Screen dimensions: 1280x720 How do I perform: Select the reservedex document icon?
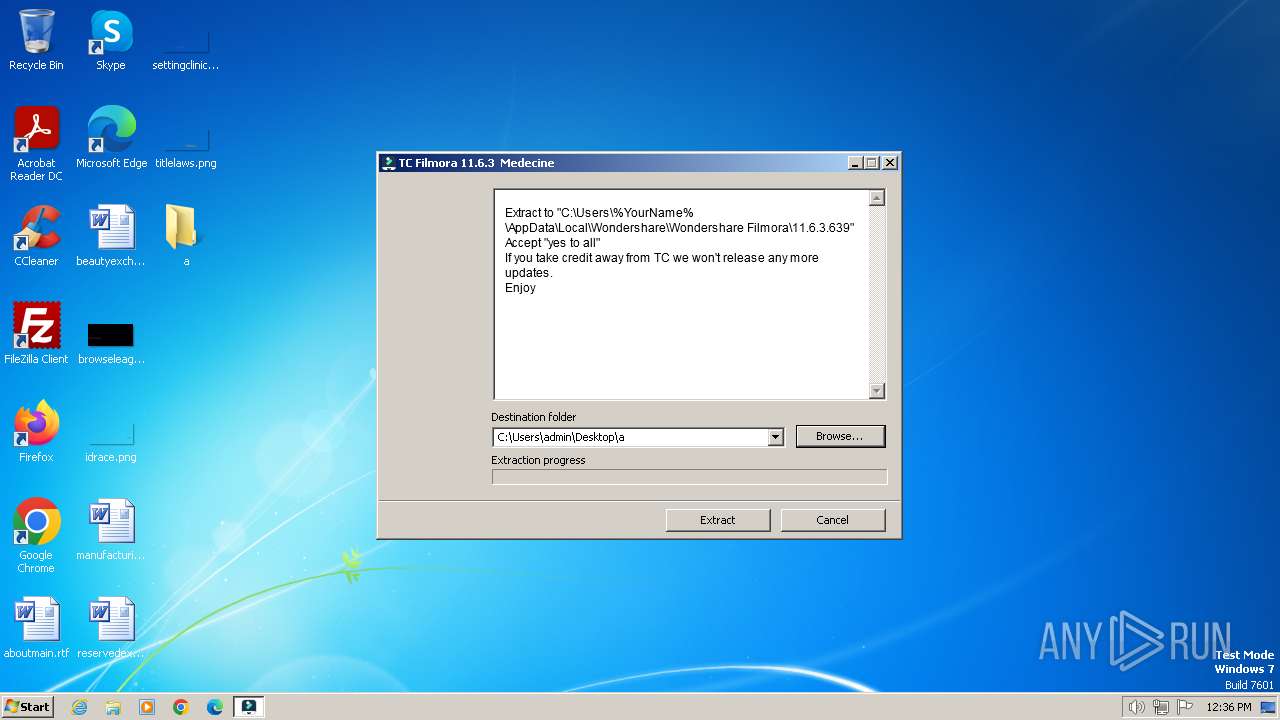(x=110, y=627)
